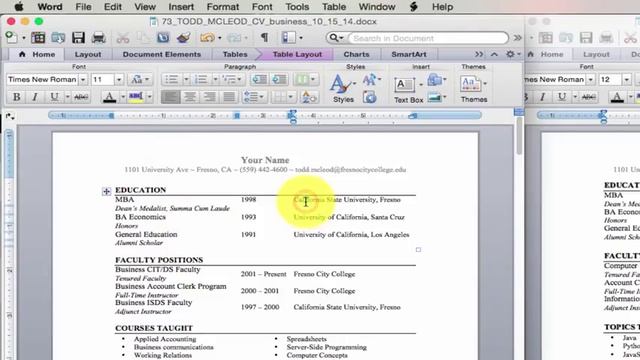This screenshot has height=360, width=640.
Task: Click the Search in Document field
Action: (428, 38)
